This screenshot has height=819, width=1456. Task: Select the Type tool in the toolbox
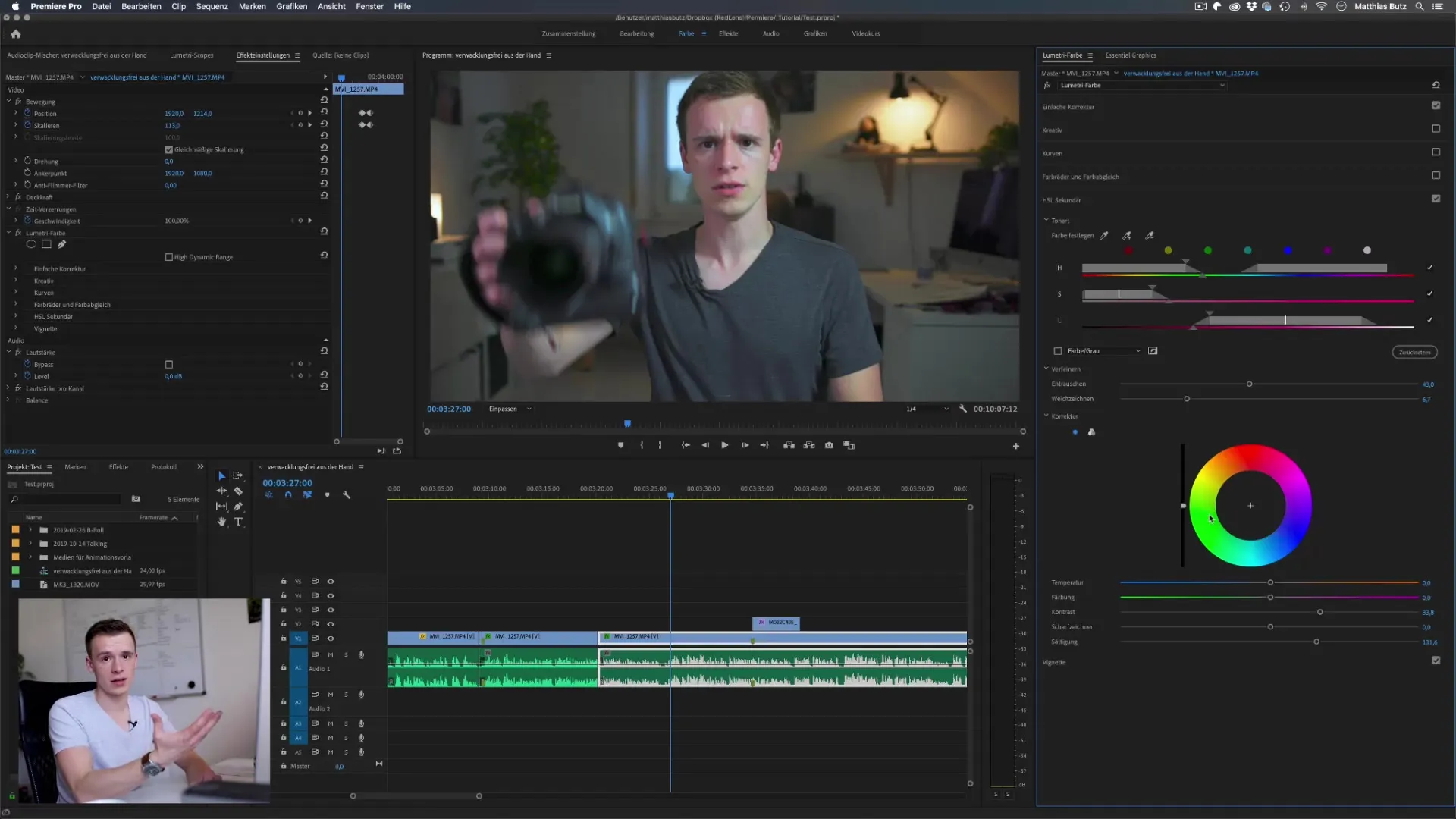(x=238, y=522)
